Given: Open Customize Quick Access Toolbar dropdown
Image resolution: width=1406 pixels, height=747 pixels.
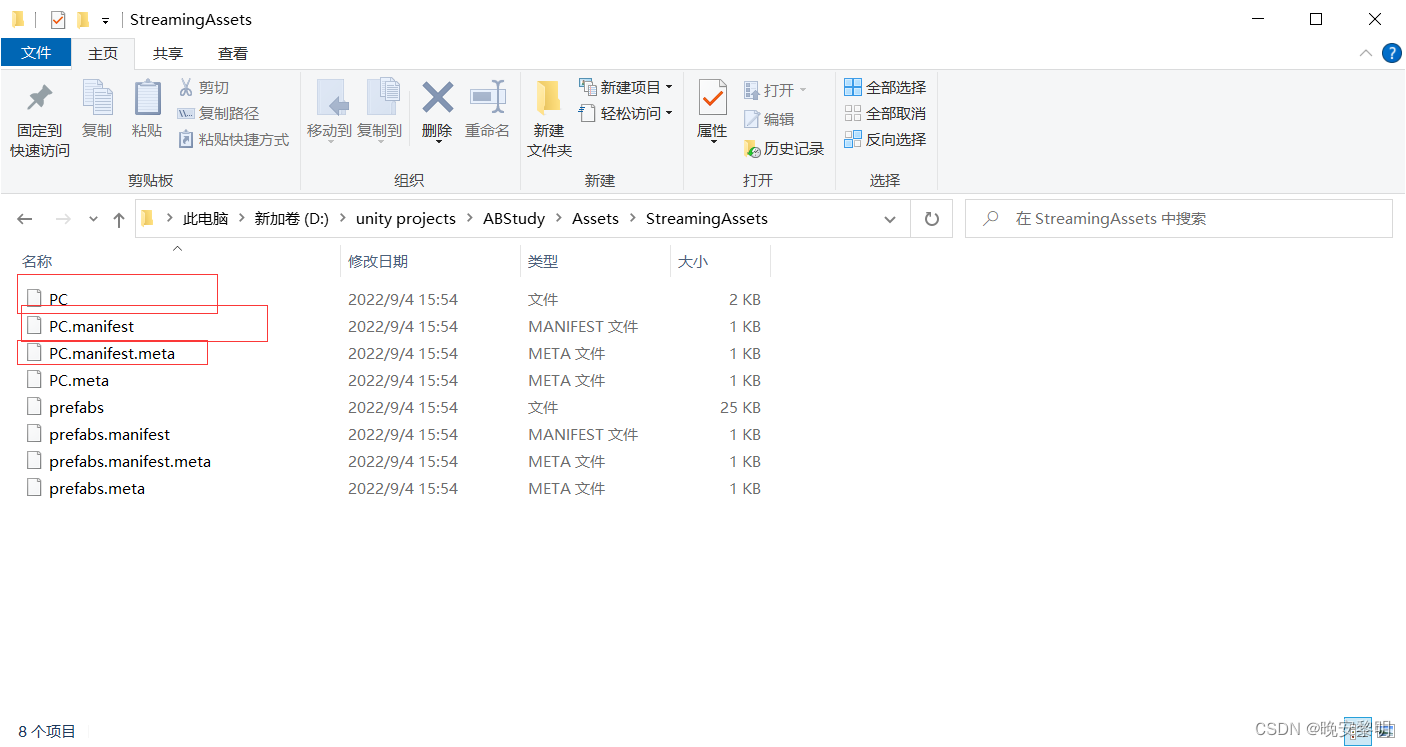Looking at the screenshot, I should point(105,20).
